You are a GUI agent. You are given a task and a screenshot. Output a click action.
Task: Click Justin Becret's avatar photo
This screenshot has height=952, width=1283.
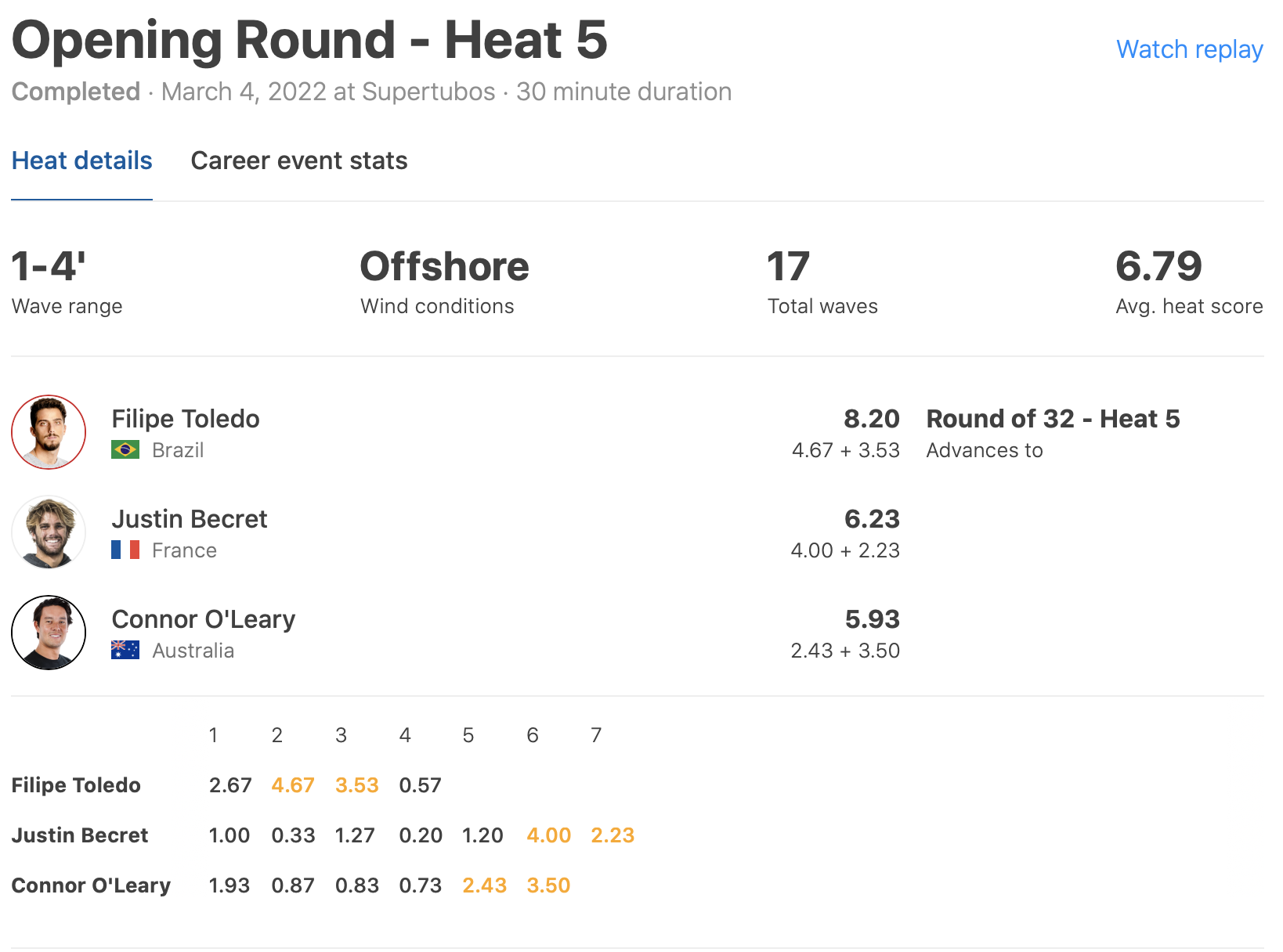click(49, 532)
